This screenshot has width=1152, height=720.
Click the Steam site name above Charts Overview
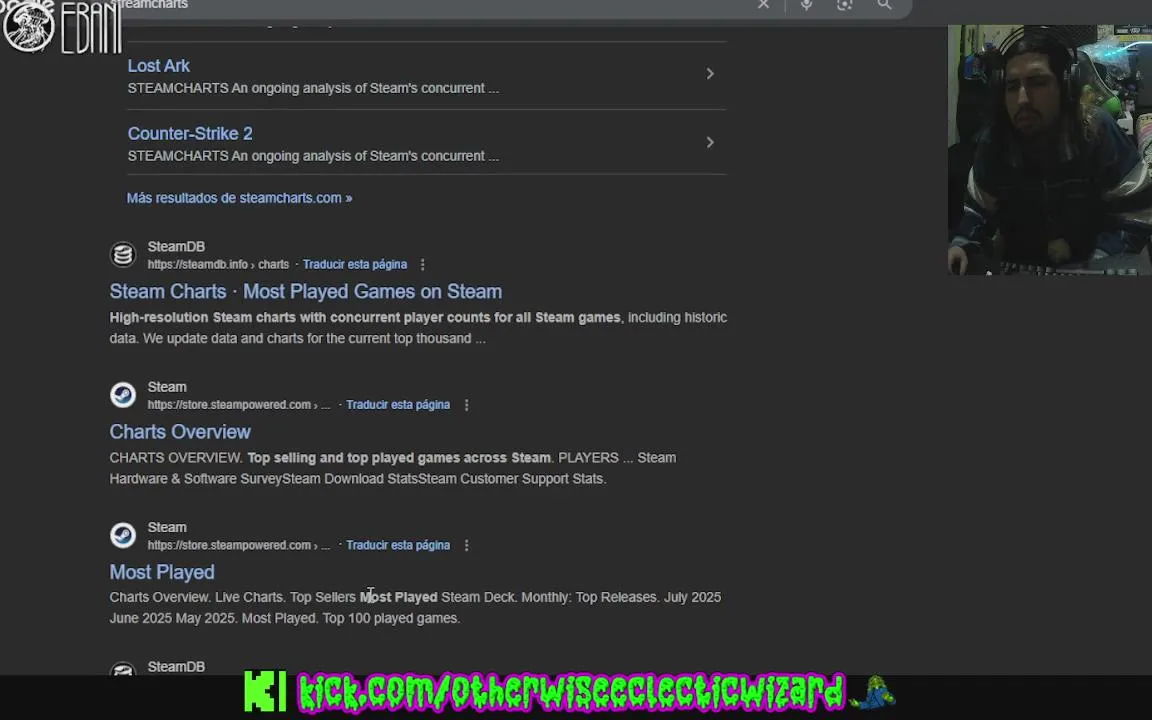pos(167,387)
